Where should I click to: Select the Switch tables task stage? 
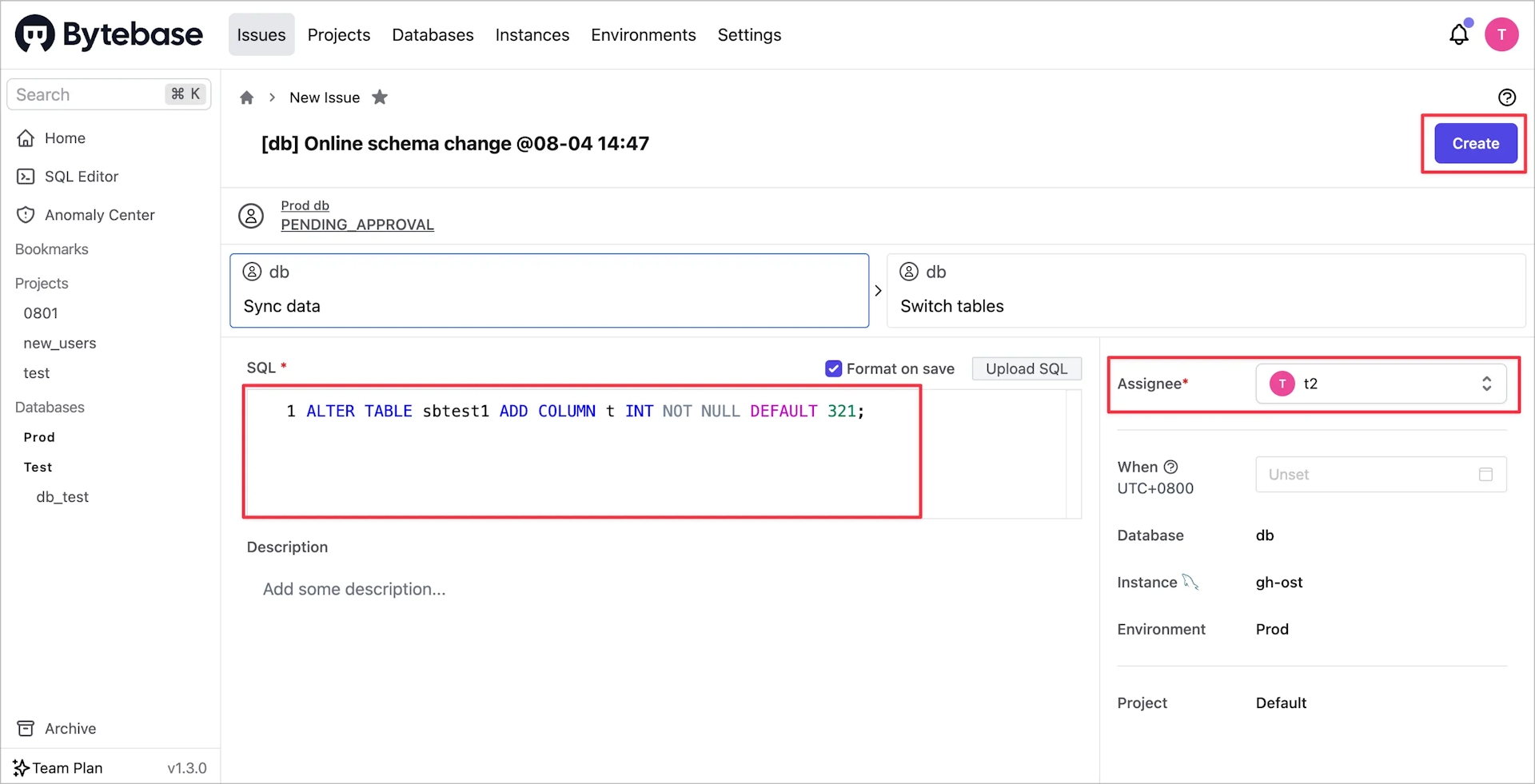[1205, 291]
